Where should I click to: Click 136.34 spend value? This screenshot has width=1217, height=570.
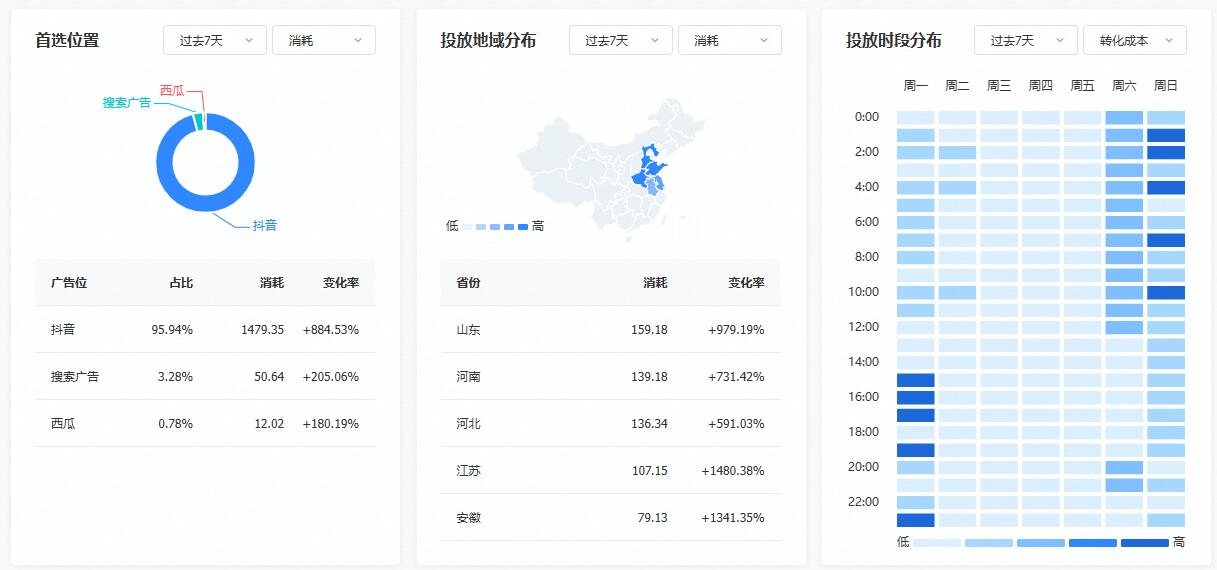coord(651,423)
